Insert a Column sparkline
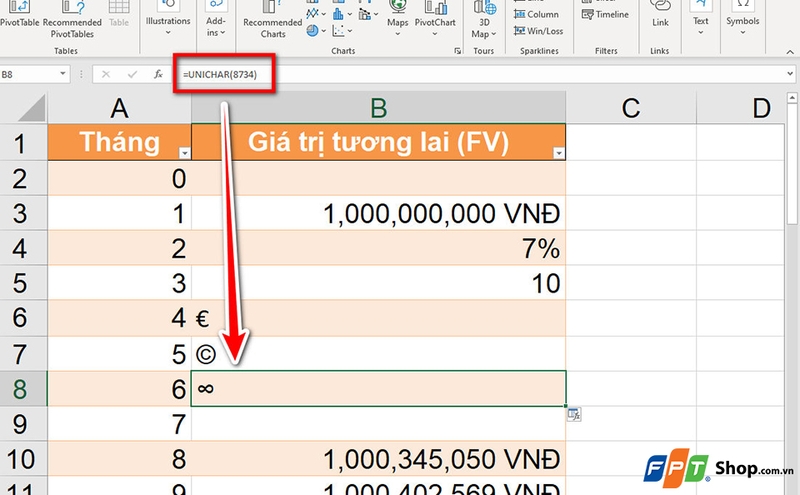The width and height of the screenshot is (800, 495). click(536, 14)
